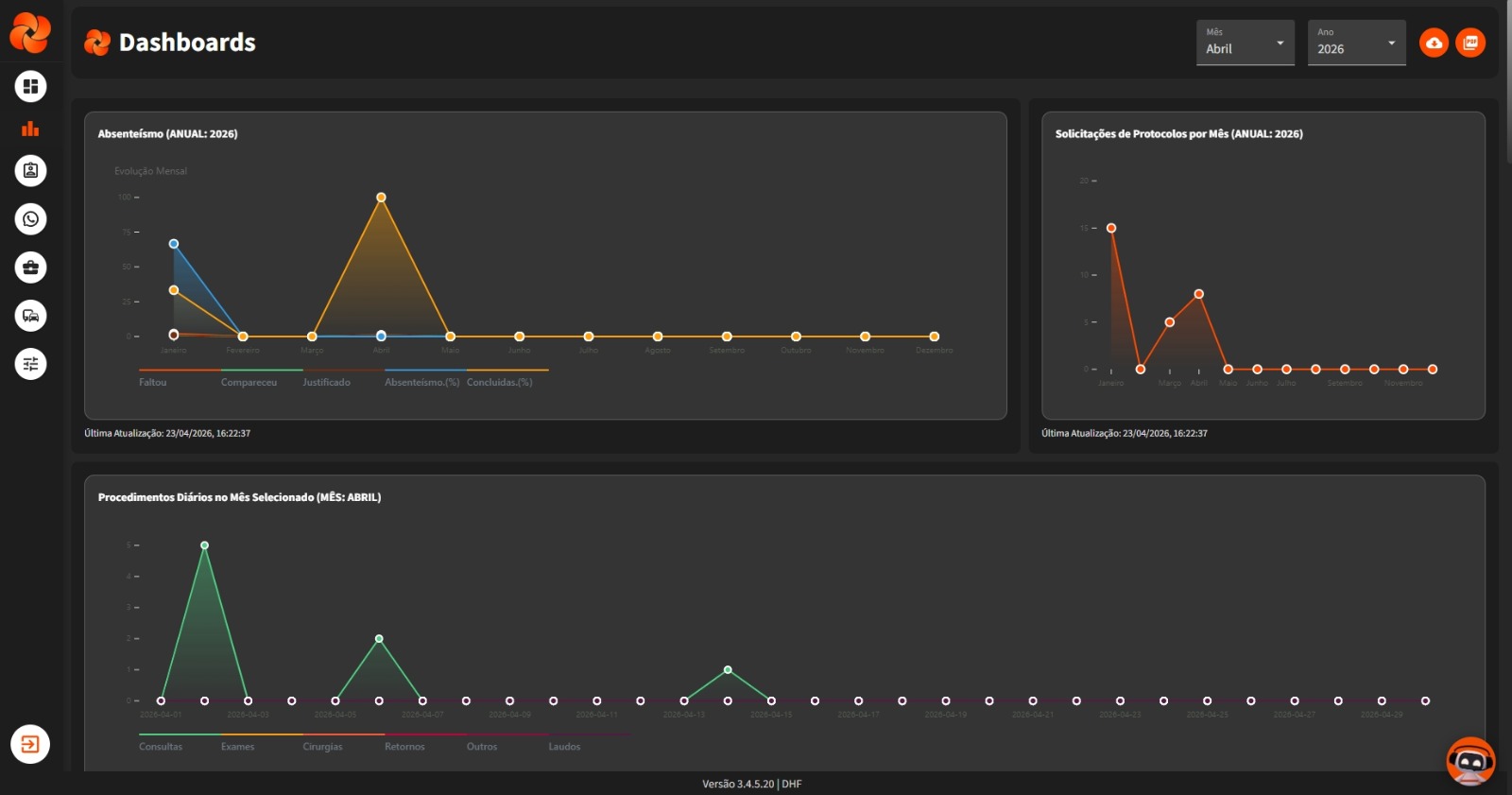
Task: Toggle the Consultas legend in procedures chart
Action: click(x=161, y=746)
